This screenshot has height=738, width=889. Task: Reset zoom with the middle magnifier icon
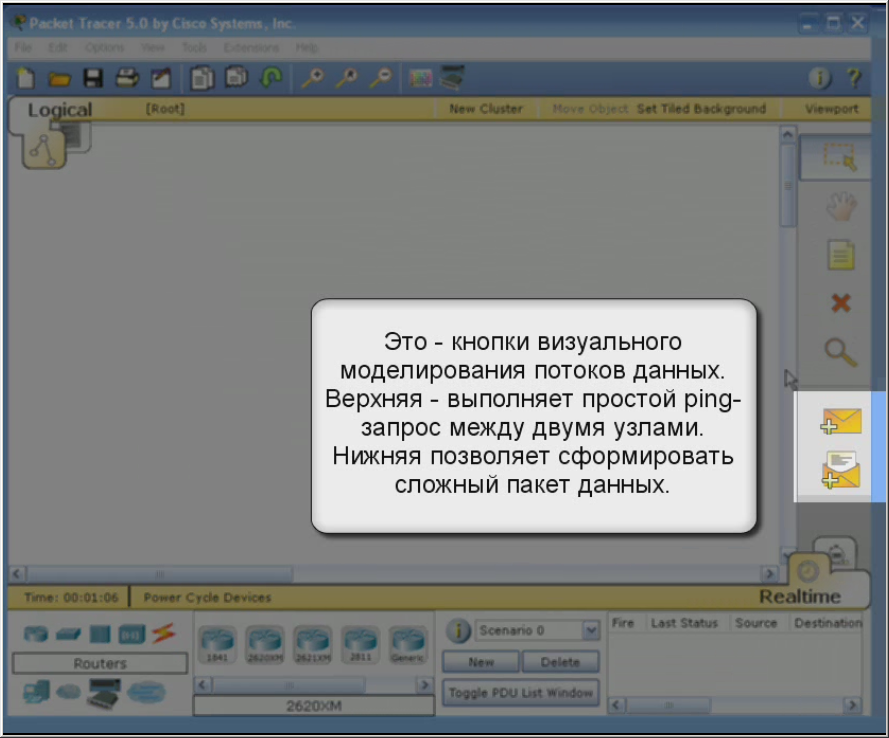click(x=346, y=78)
